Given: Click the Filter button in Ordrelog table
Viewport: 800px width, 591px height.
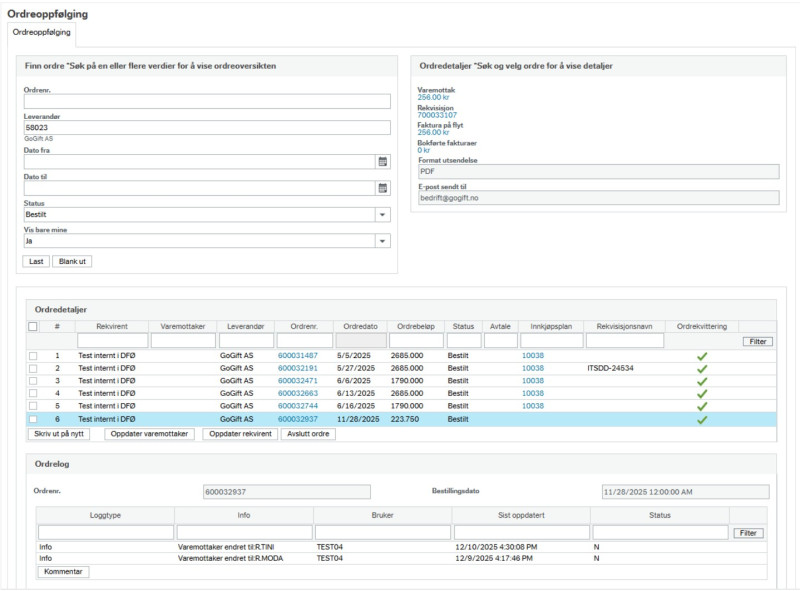Looking at the screenshot, I should point(748,533).
